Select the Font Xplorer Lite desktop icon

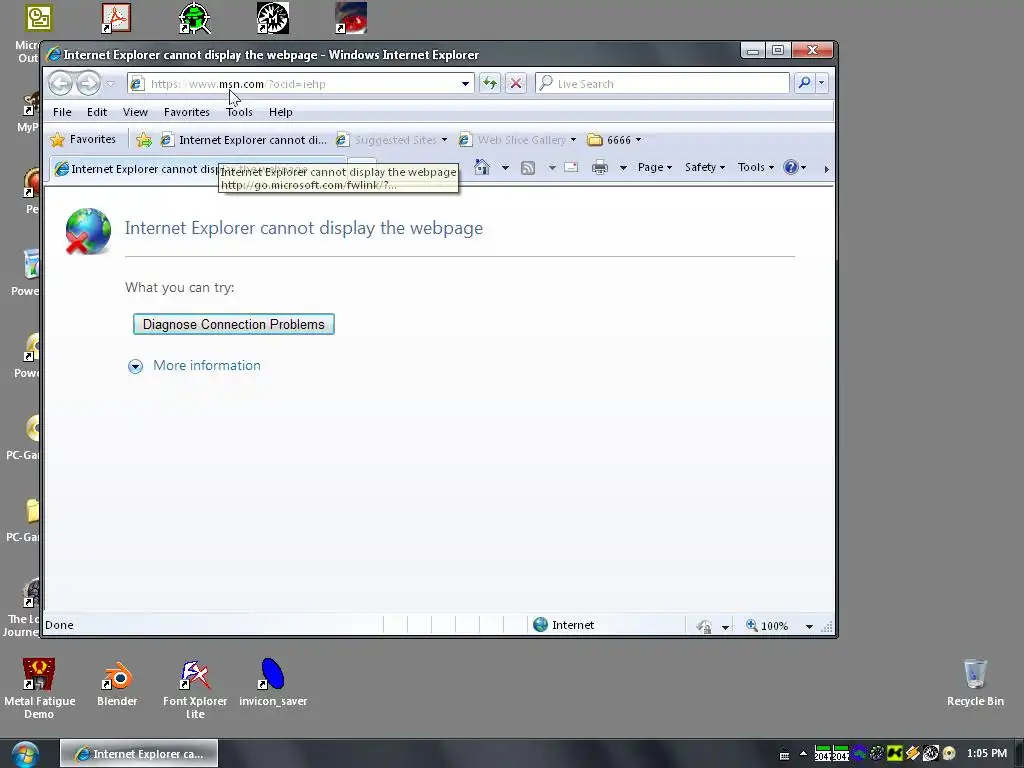[195, 689]
